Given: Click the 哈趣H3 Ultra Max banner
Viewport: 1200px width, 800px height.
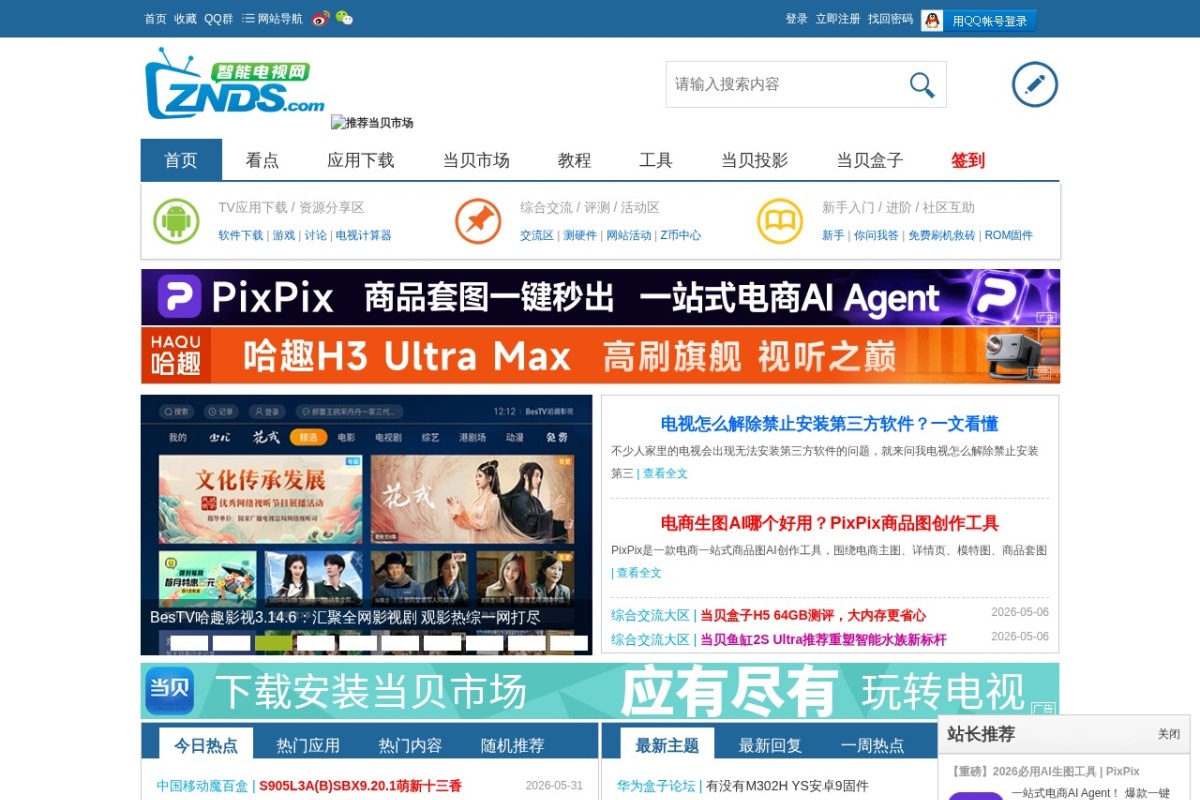Looking at the screenshot, I should point(600,355).
